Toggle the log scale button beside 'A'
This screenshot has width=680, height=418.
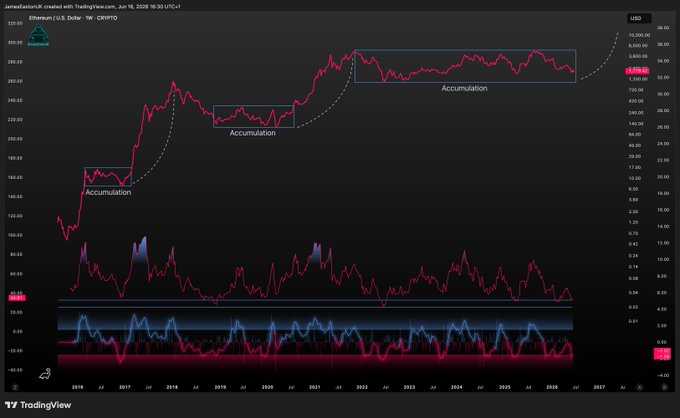(x=665, y=387)
